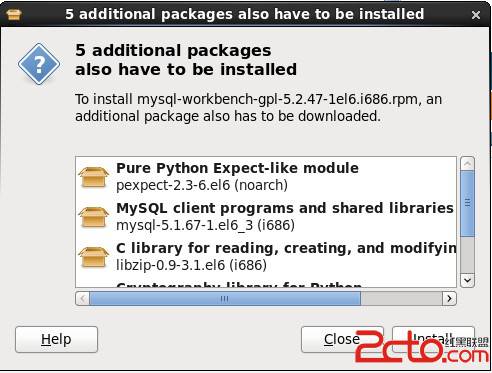Click the package installer icon in title bar
492x373 pixels.
tap(14, 14)
